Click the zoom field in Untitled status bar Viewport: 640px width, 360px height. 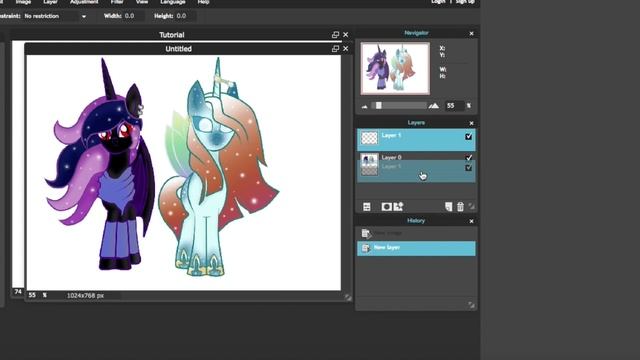click(x=33, y=295)
